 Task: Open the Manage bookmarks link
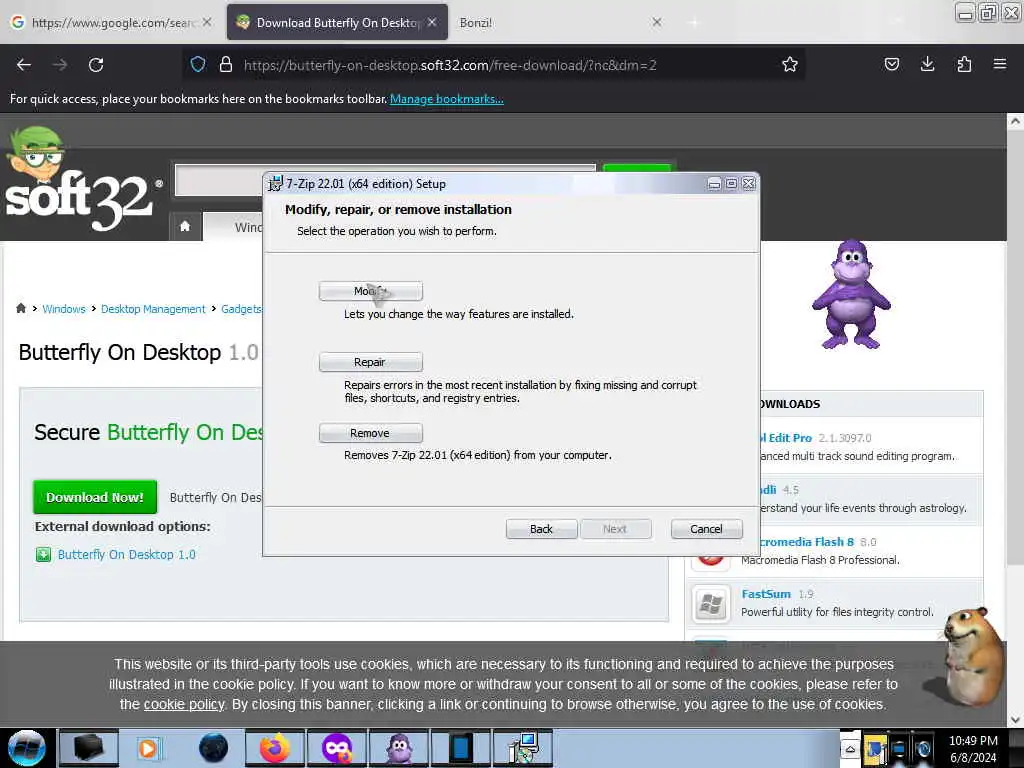(447, 99)
